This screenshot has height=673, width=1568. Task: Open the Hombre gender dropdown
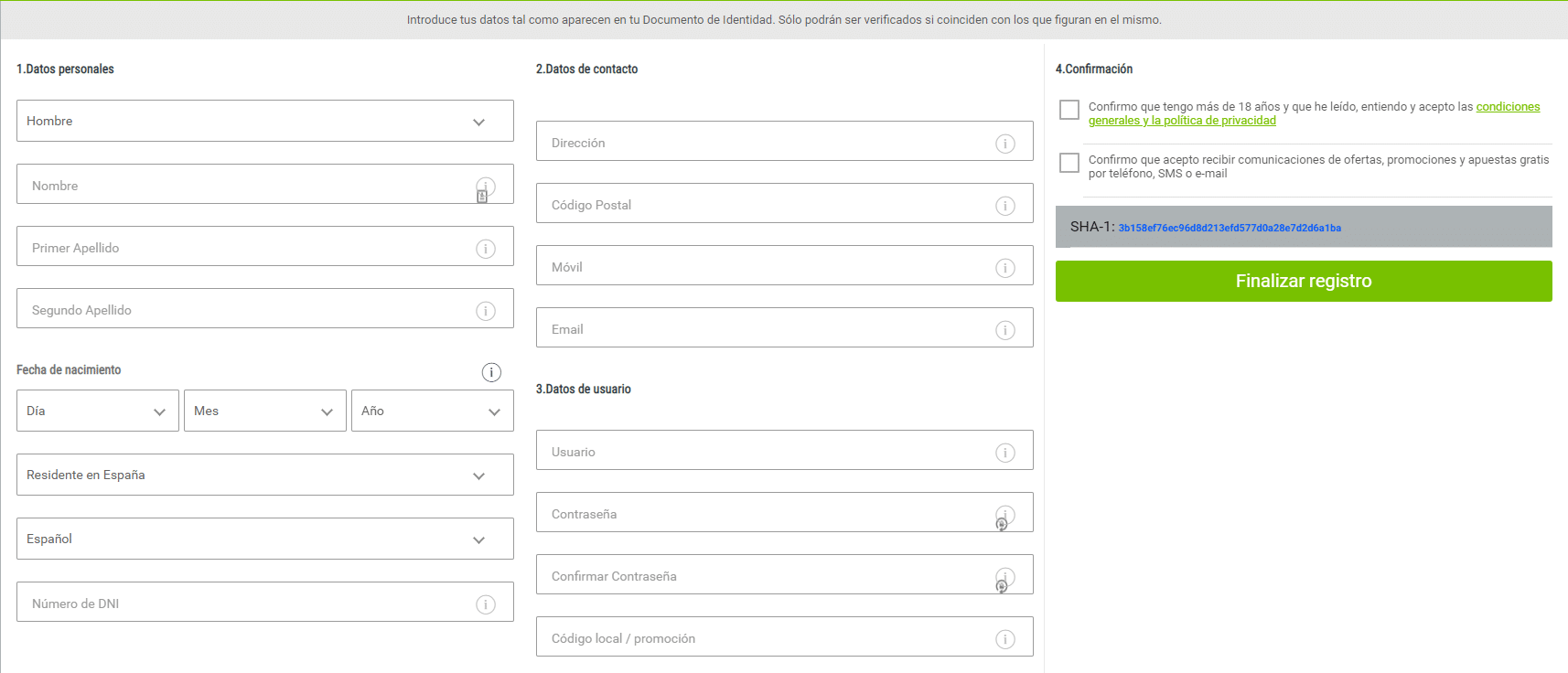pos(264,121)
